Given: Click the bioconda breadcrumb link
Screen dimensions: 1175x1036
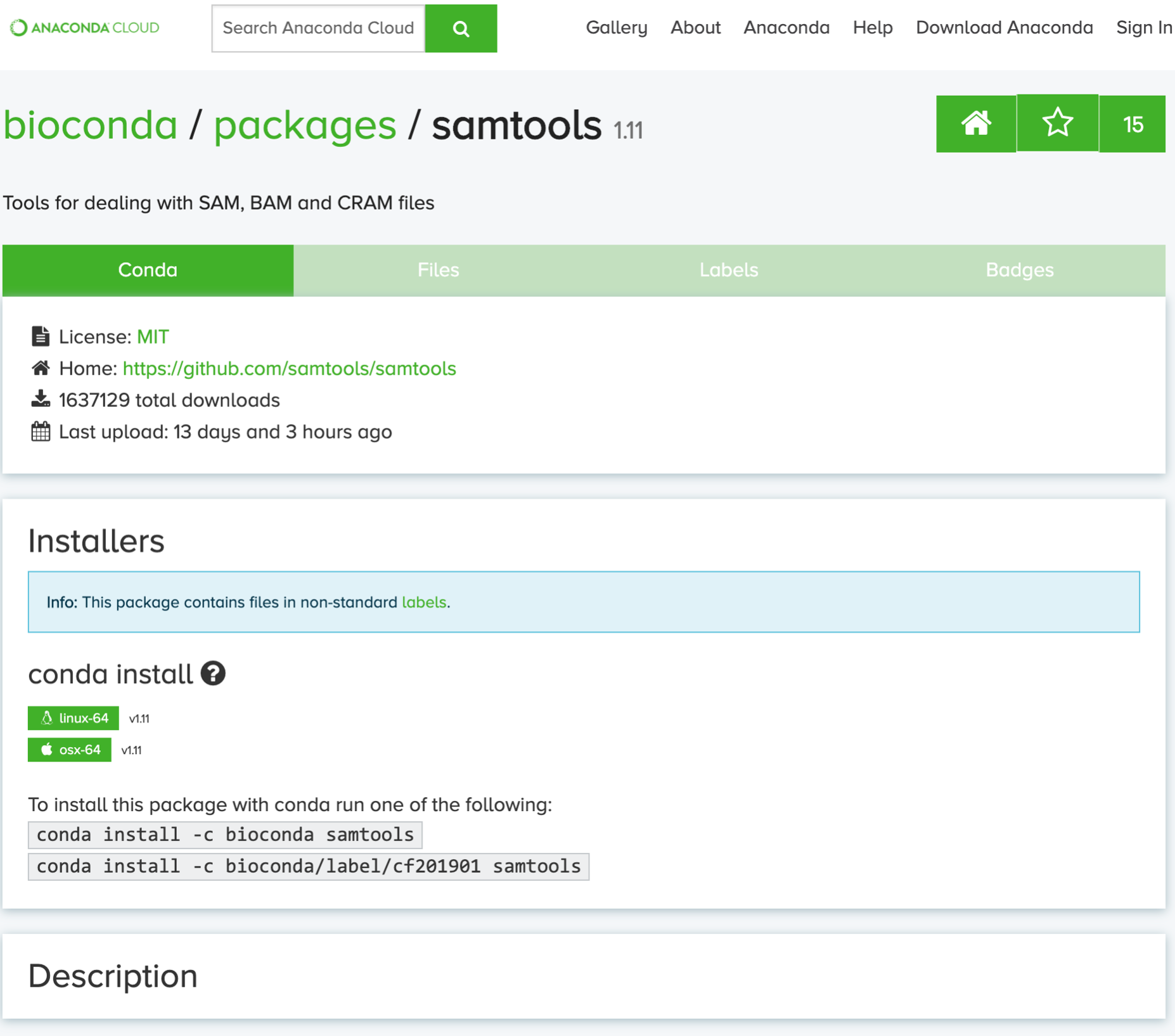Looking at the screenshot, I should pos(90,125).
